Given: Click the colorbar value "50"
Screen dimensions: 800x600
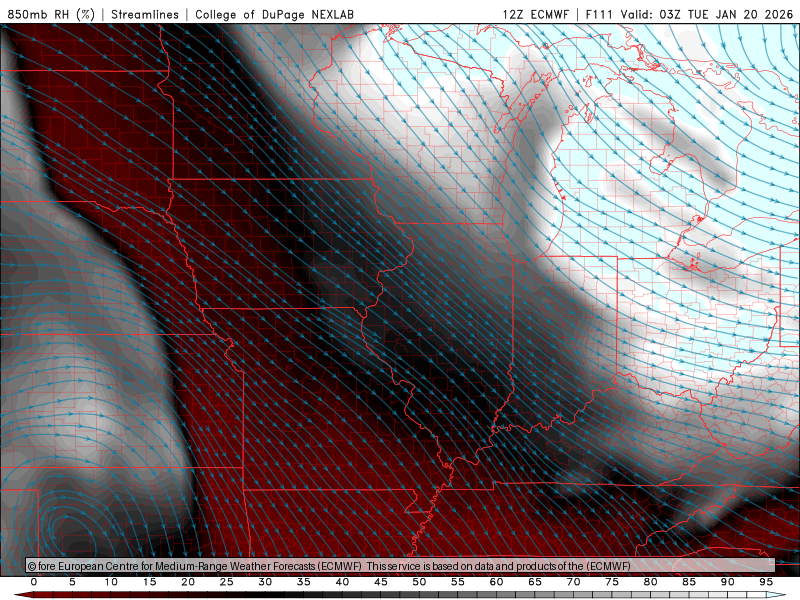Looking at the screenshot, I should click(419, 582).
